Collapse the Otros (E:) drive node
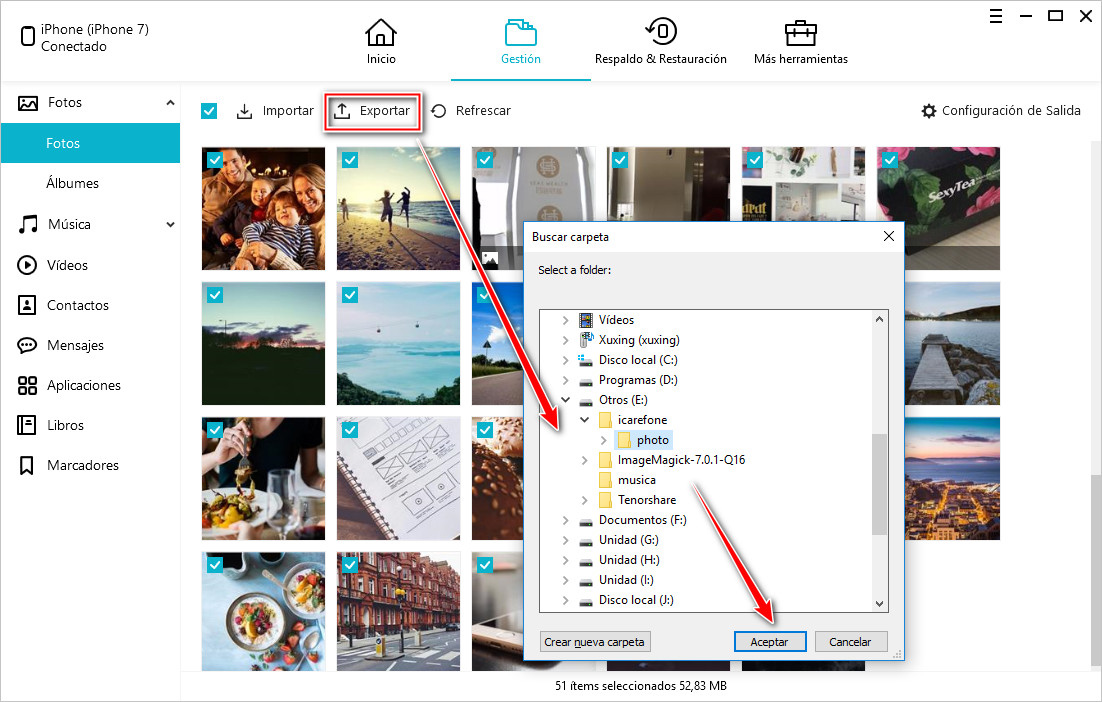The image size is (1102, 702). coord(566,400)
